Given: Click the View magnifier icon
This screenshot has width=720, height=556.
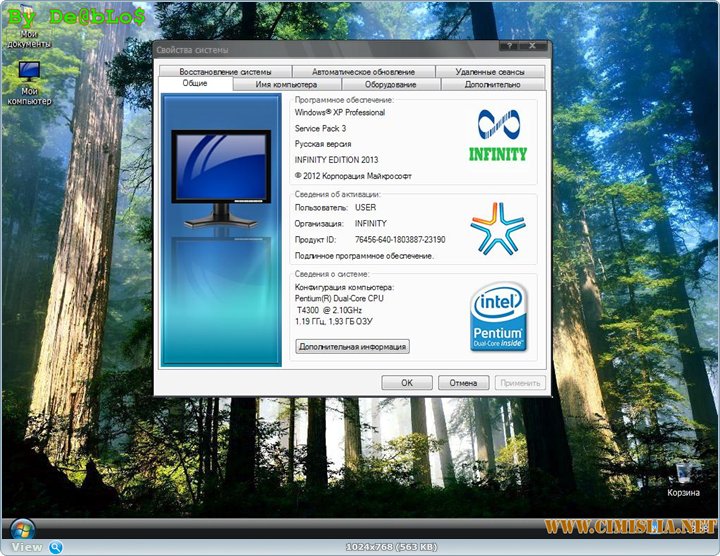Looking at the screenshot, I should [x=56, y=547].
